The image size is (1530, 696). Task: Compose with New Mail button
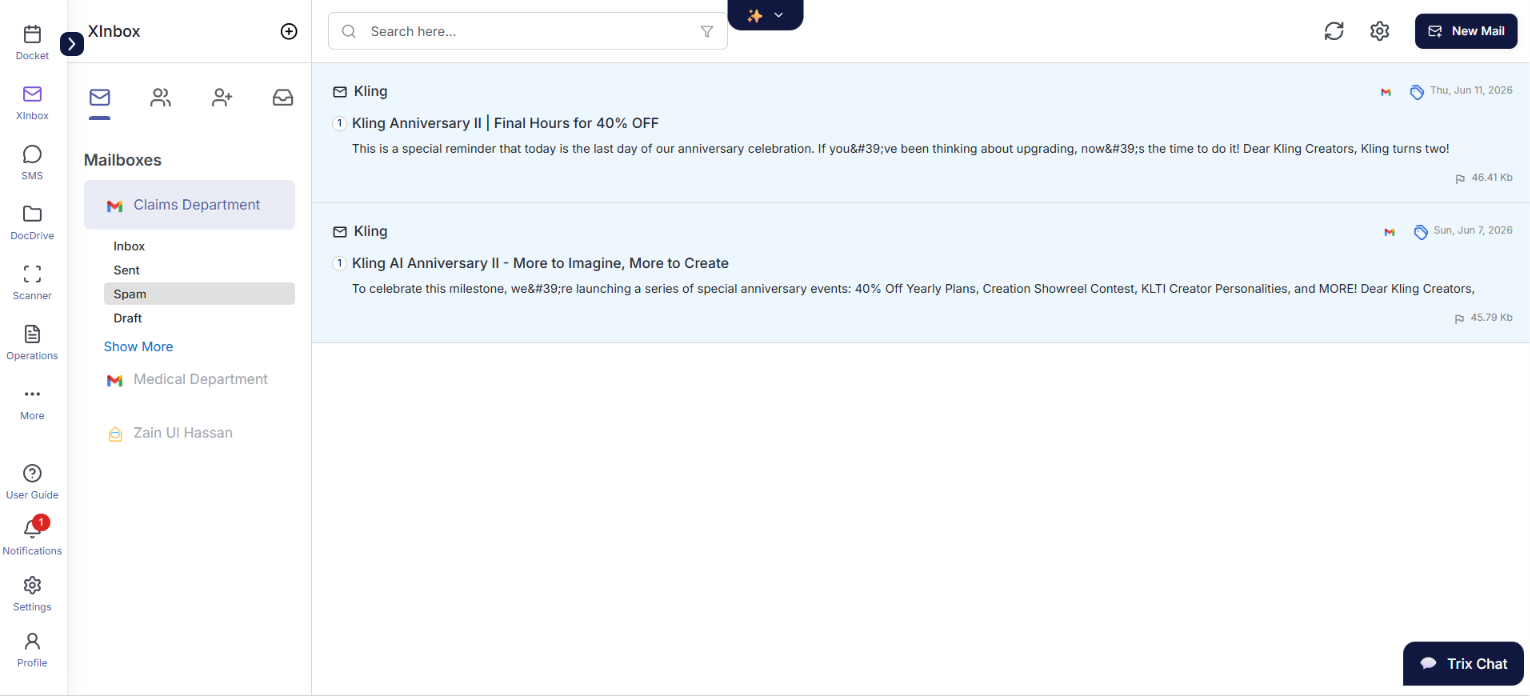[1466, 31]
